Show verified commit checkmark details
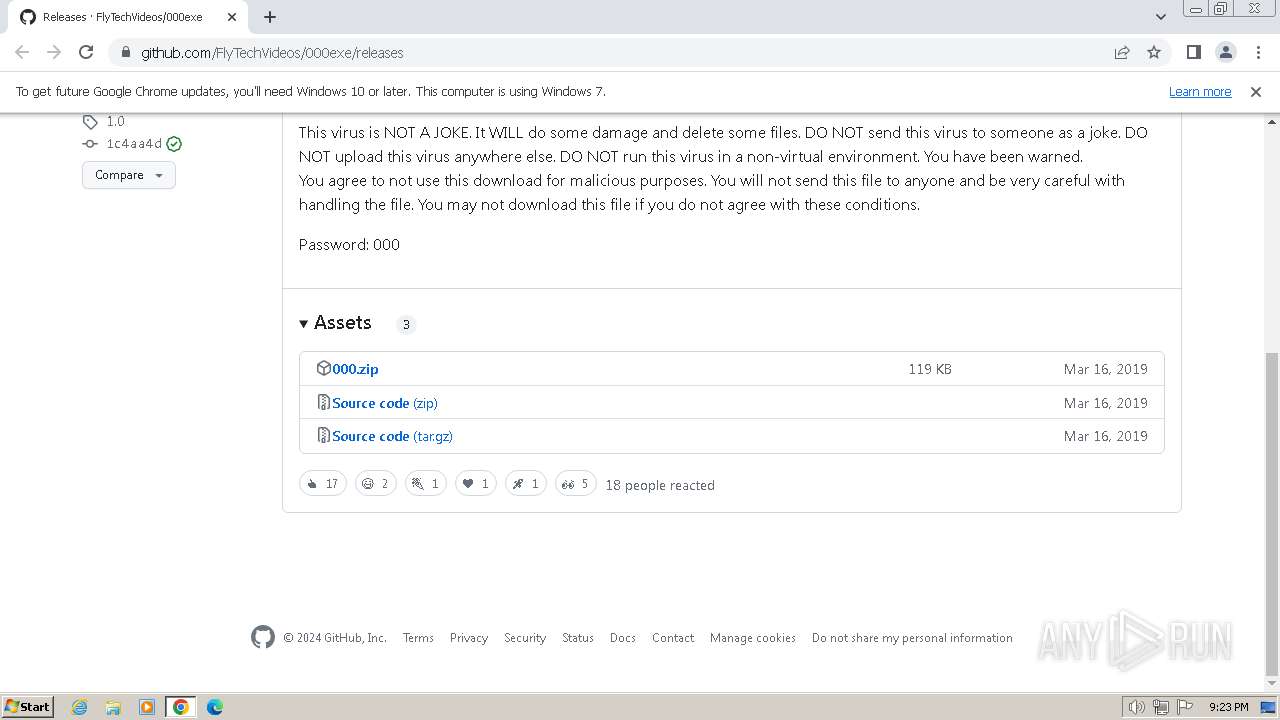Image resolution: width=1280 pixels, height=720 pixels. pos(174,144)
